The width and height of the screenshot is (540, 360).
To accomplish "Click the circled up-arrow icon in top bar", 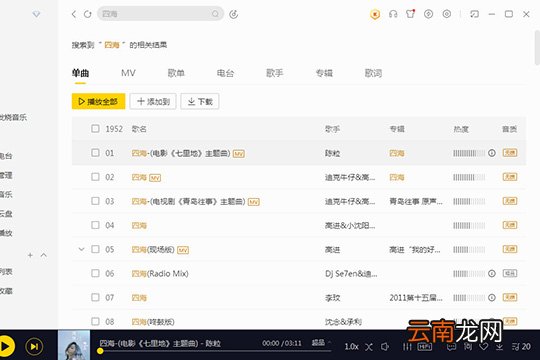I will [428, 14].
